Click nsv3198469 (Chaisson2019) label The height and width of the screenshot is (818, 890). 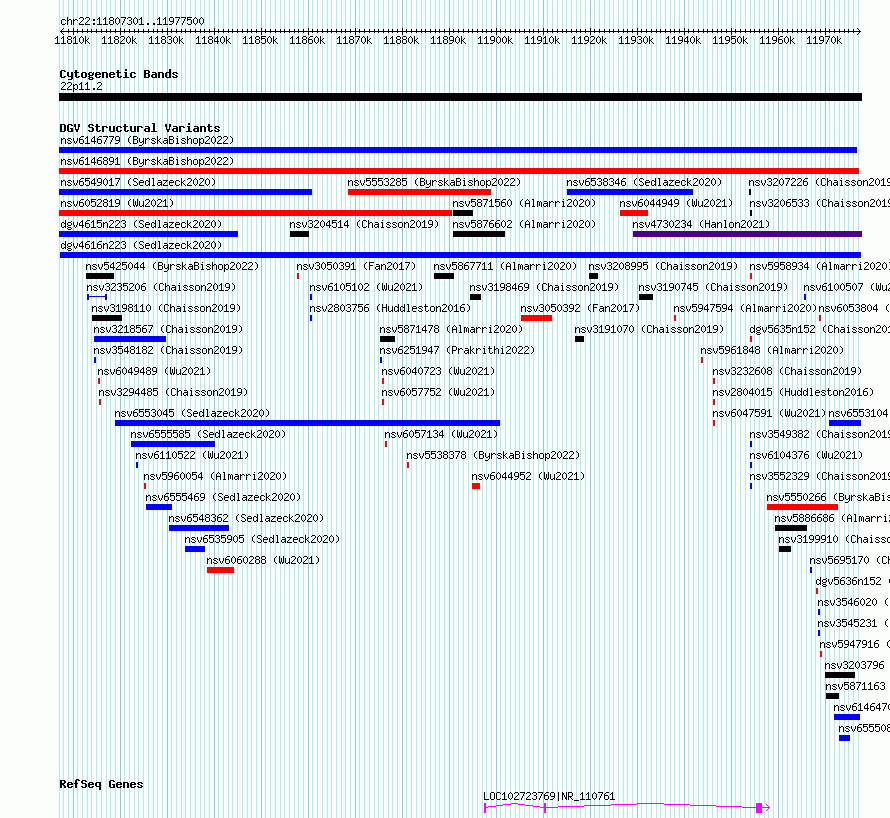point(544,287)
